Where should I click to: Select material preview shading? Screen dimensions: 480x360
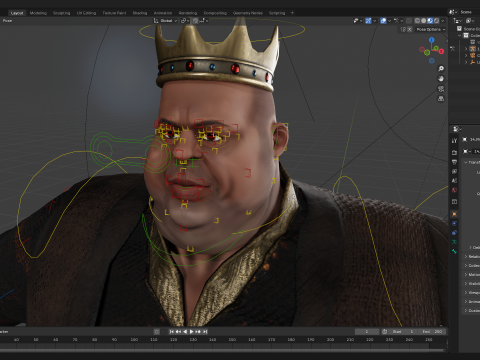point(430,21)
